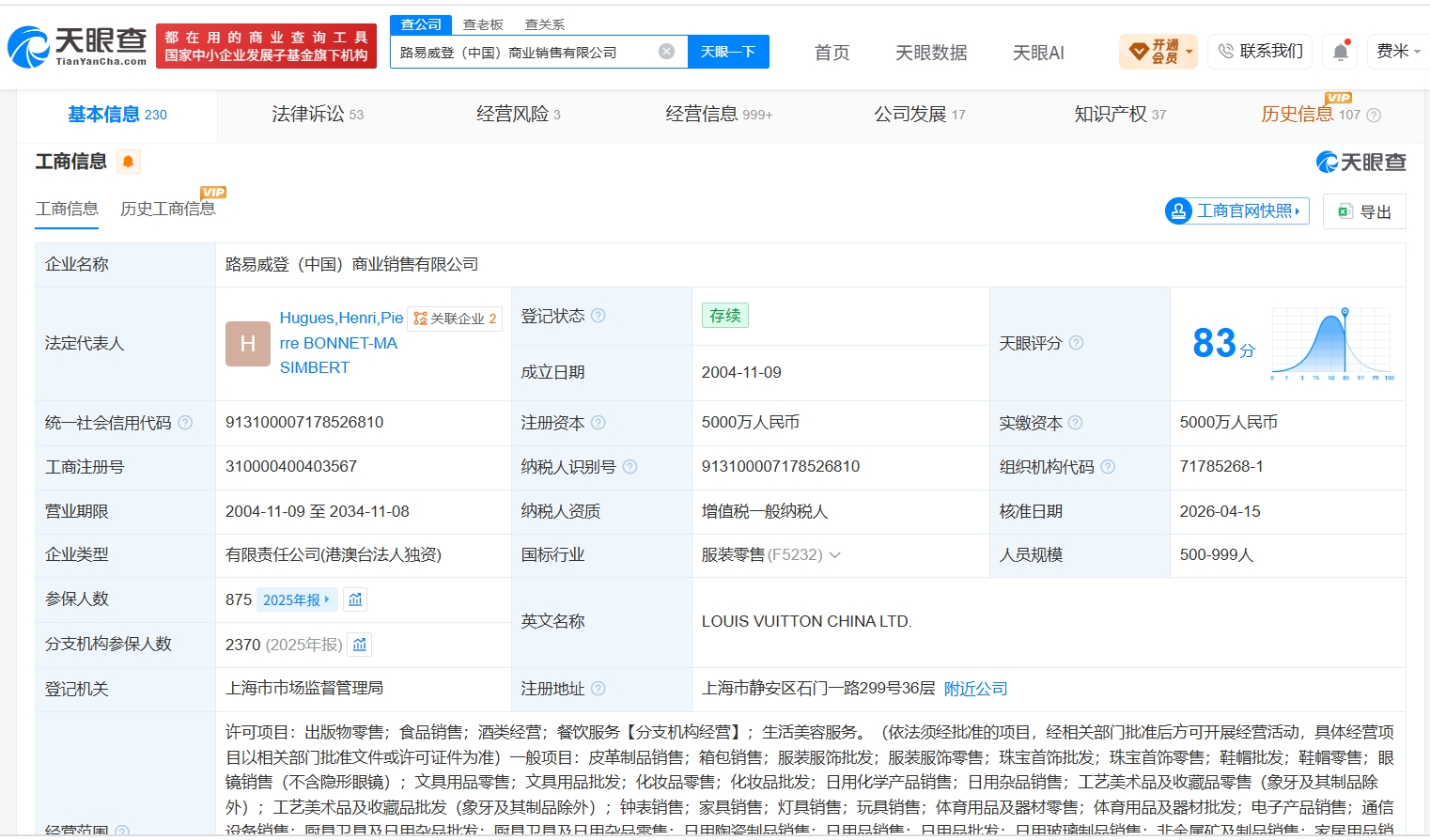This screenshot has width=1430, height=840.
Task: Click the orange alert bell beside 工商信息
Action: (129, 162)
